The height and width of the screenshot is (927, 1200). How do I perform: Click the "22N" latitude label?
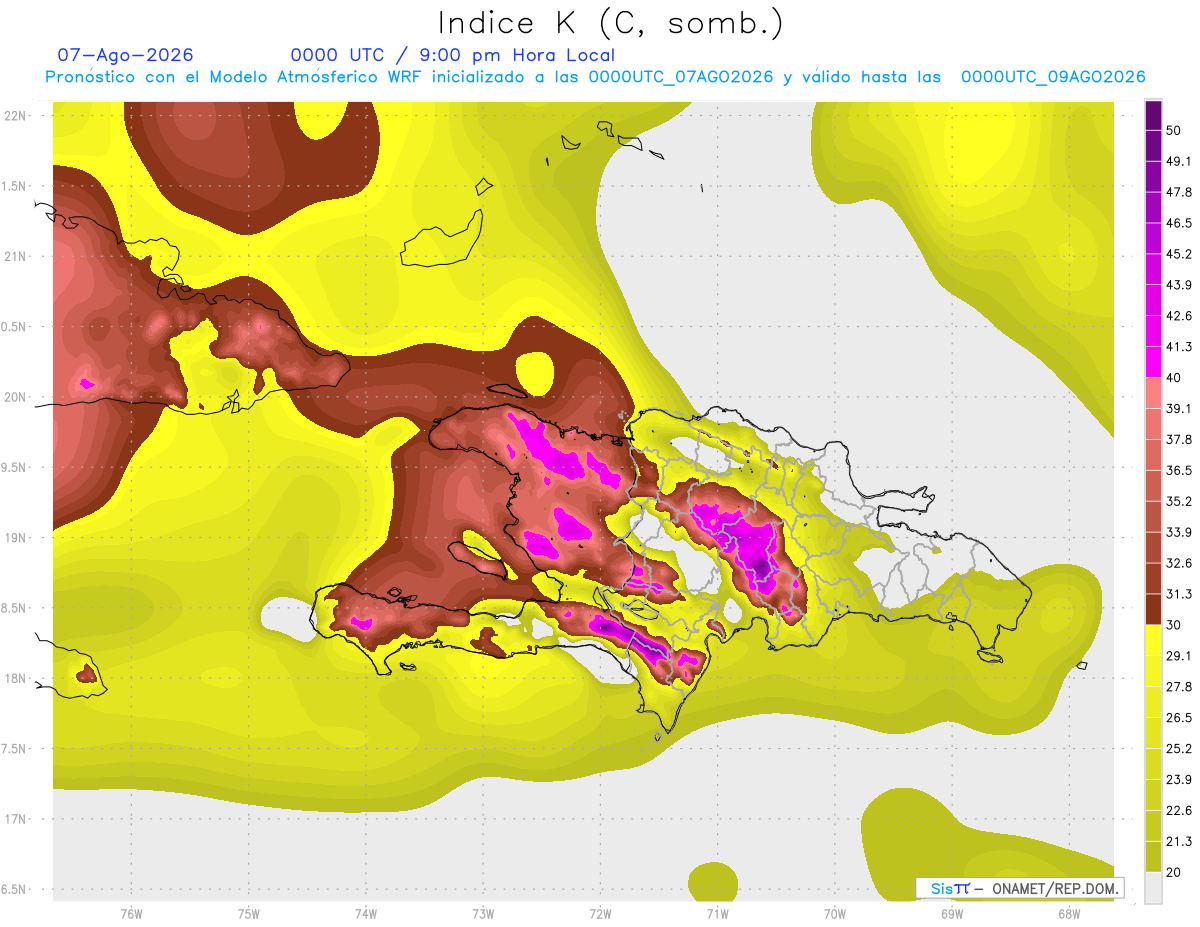[x=14, y=115]
